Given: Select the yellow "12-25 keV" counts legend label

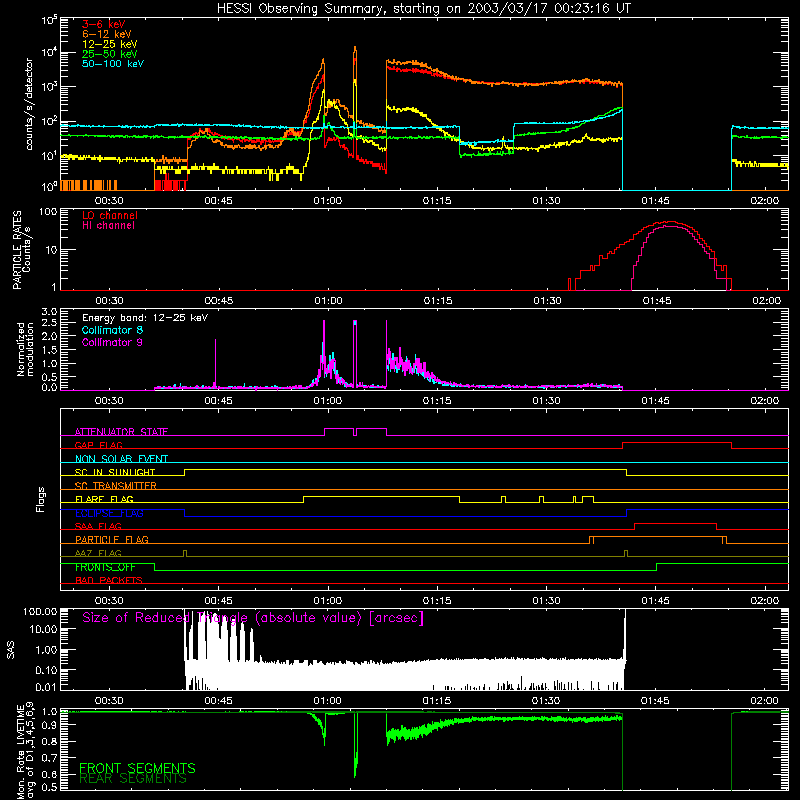Looking at the screenshot, I should pos(110,44).
